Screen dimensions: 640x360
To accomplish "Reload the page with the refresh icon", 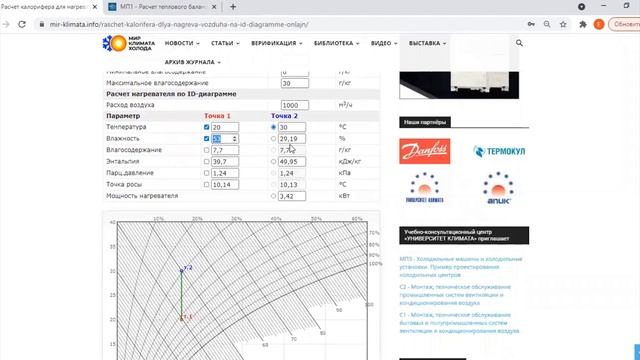I will 22,24.
